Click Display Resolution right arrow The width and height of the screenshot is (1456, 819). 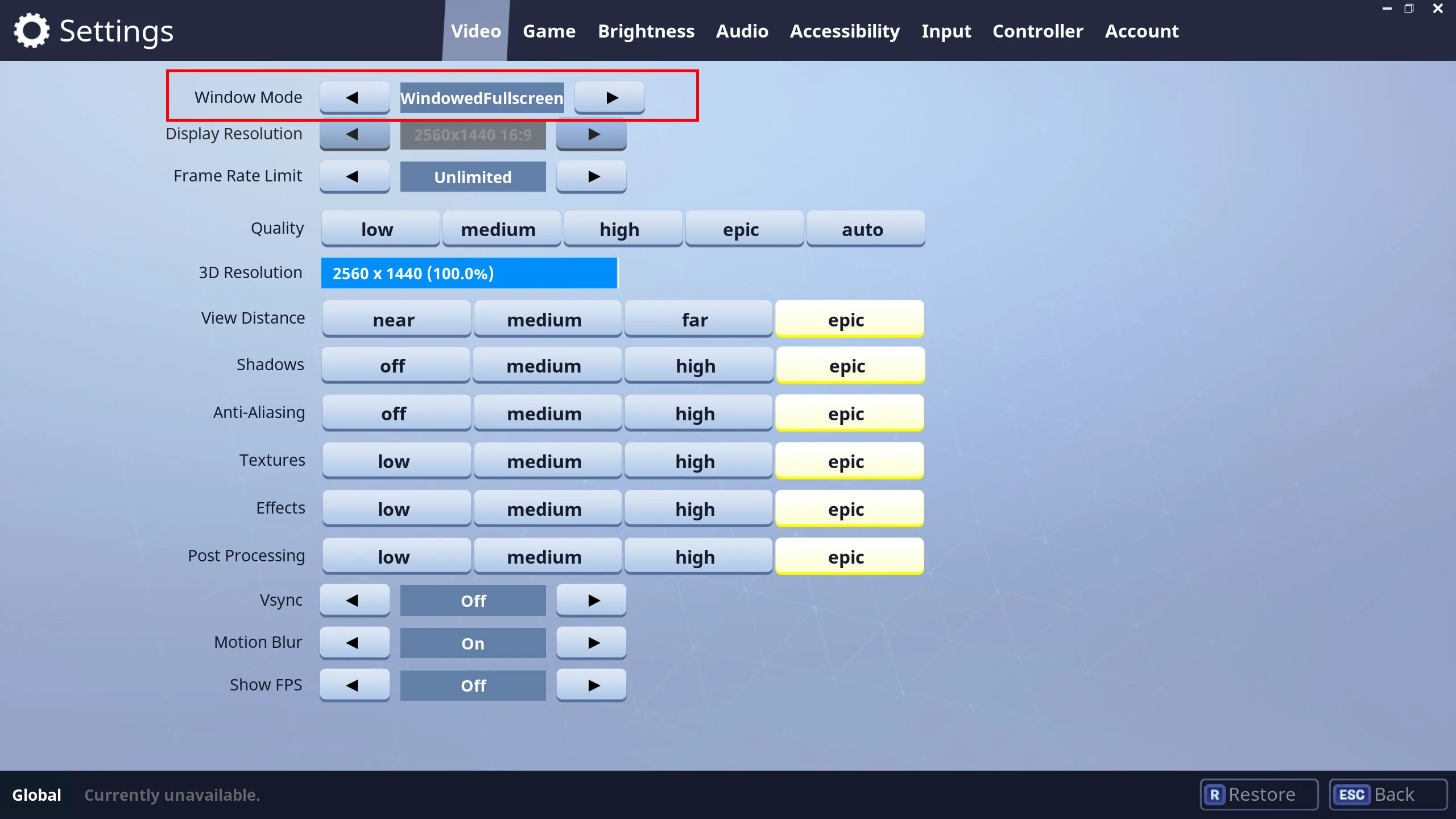tap(591, 134)
